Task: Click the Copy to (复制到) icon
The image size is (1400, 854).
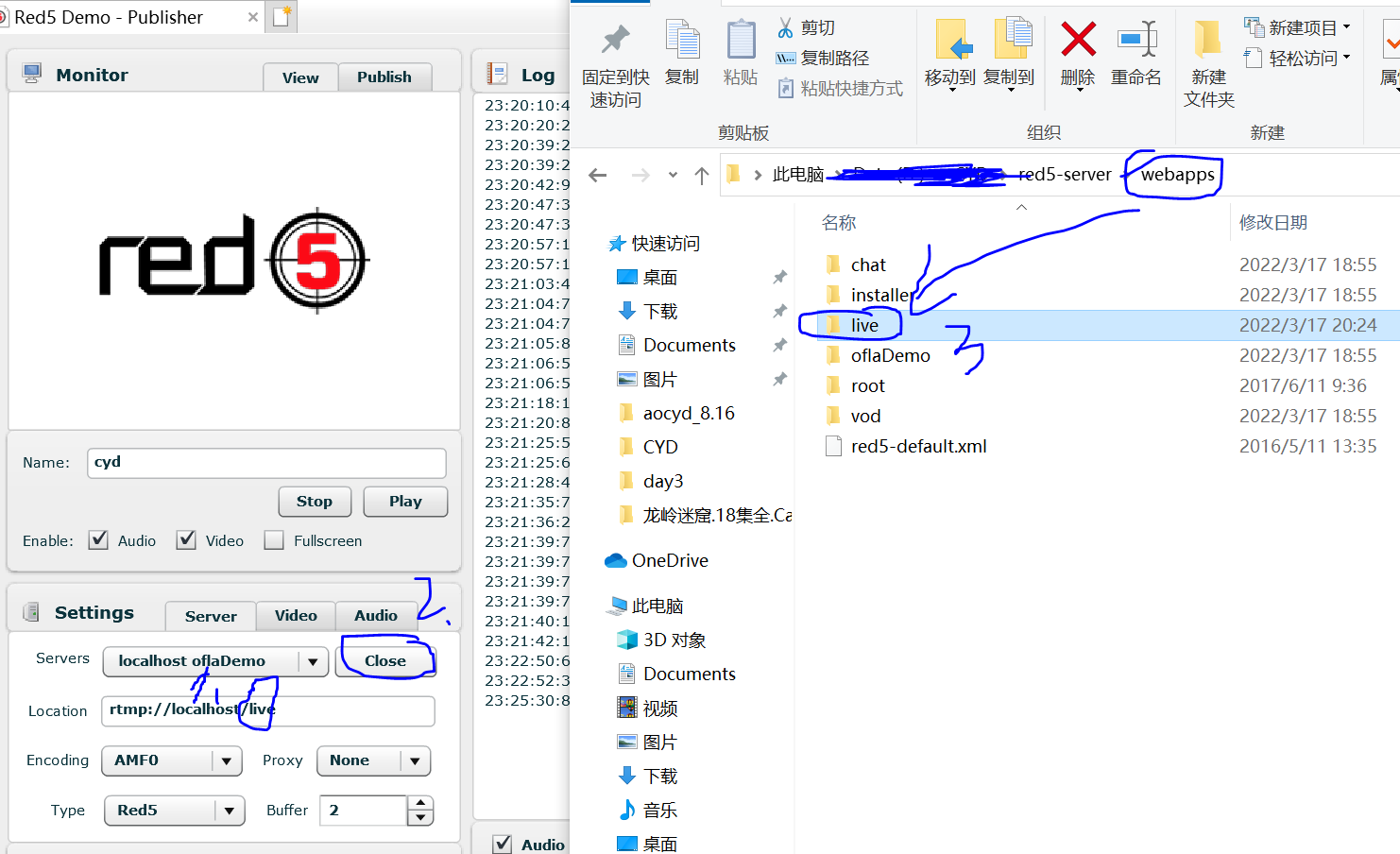Action: point(1013,40)
